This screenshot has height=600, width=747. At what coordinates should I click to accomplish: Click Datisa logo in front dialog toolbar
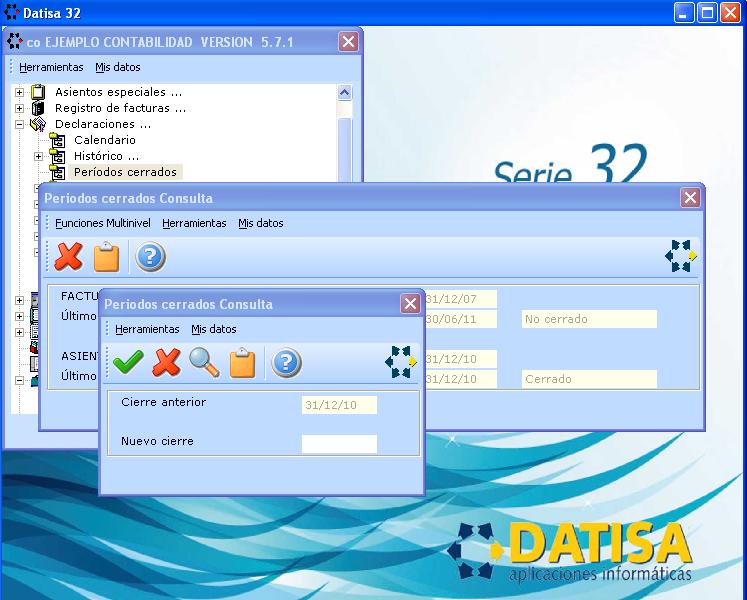pyautogui.click(x=401, y=362)
